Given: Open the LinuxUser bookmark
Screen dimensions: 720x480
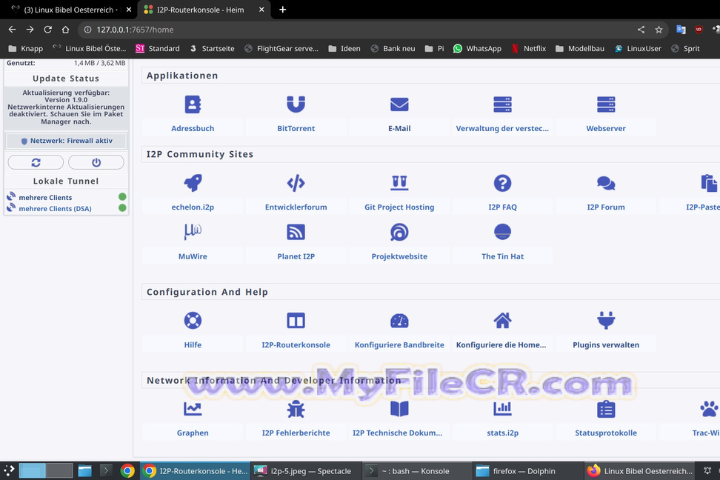Looking at the screenshot, I should click(638, 48).
